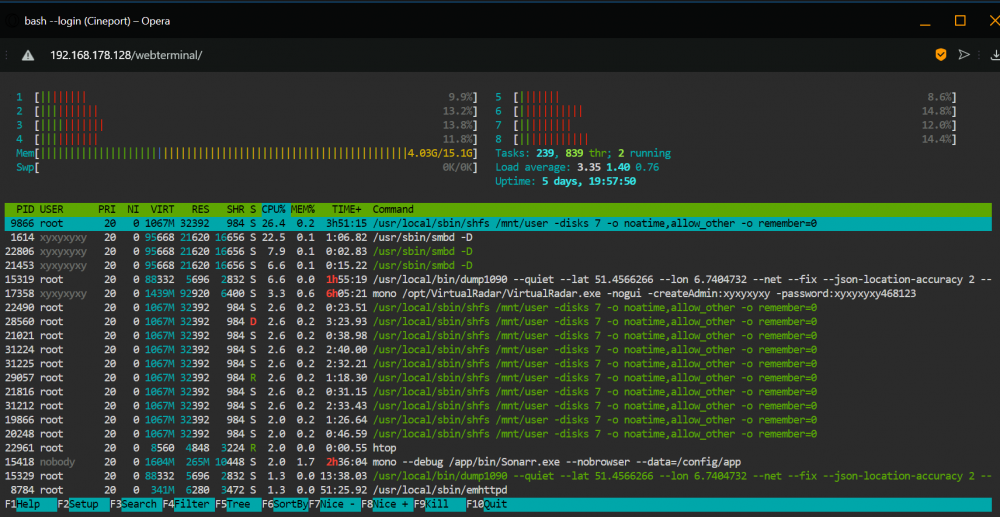Click the CPU 6 usage bar showing 14.8%

pyautogui.click(x=726, y=112)
